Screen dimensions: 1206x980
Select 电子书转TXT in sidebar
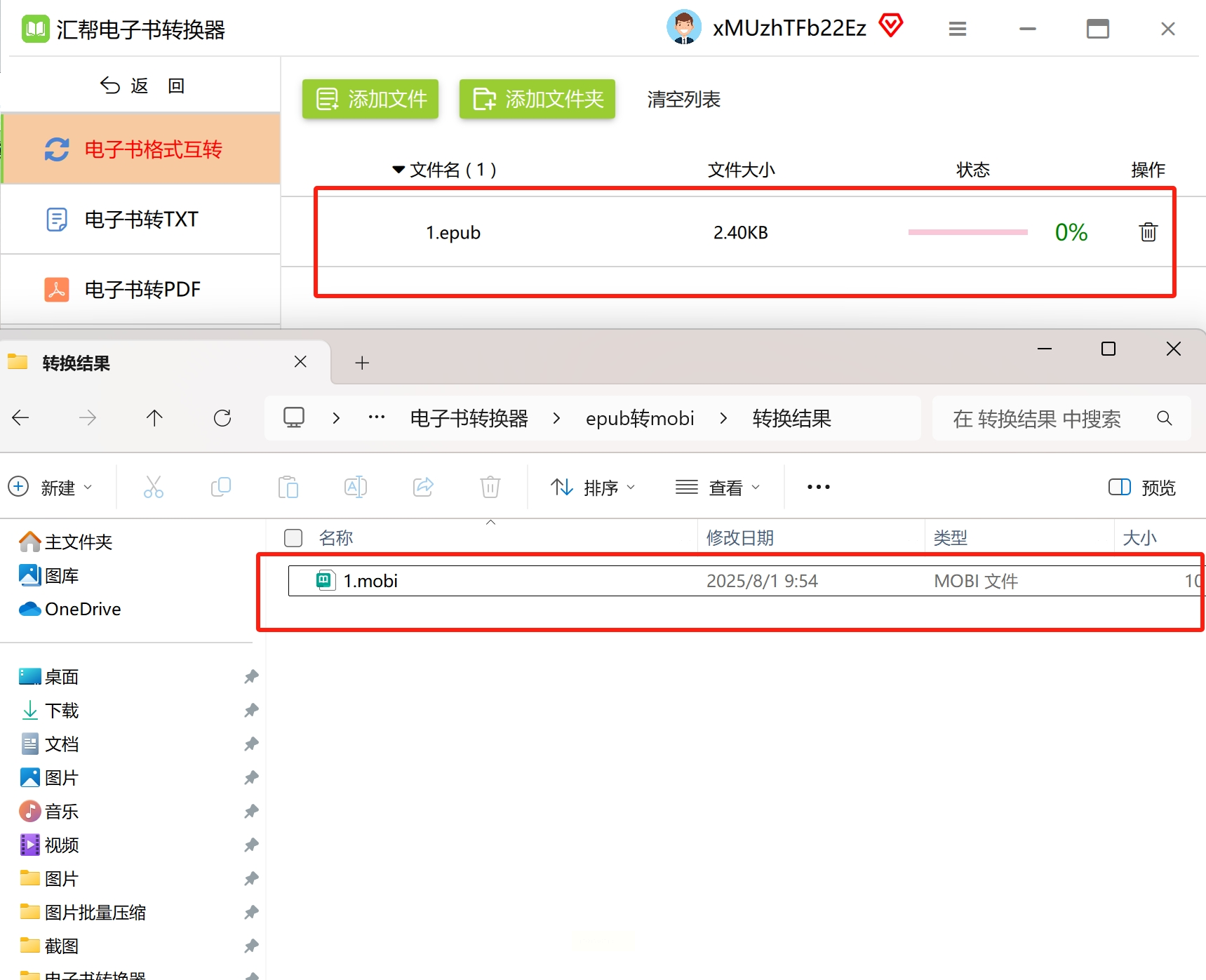(x=140, y=220)
